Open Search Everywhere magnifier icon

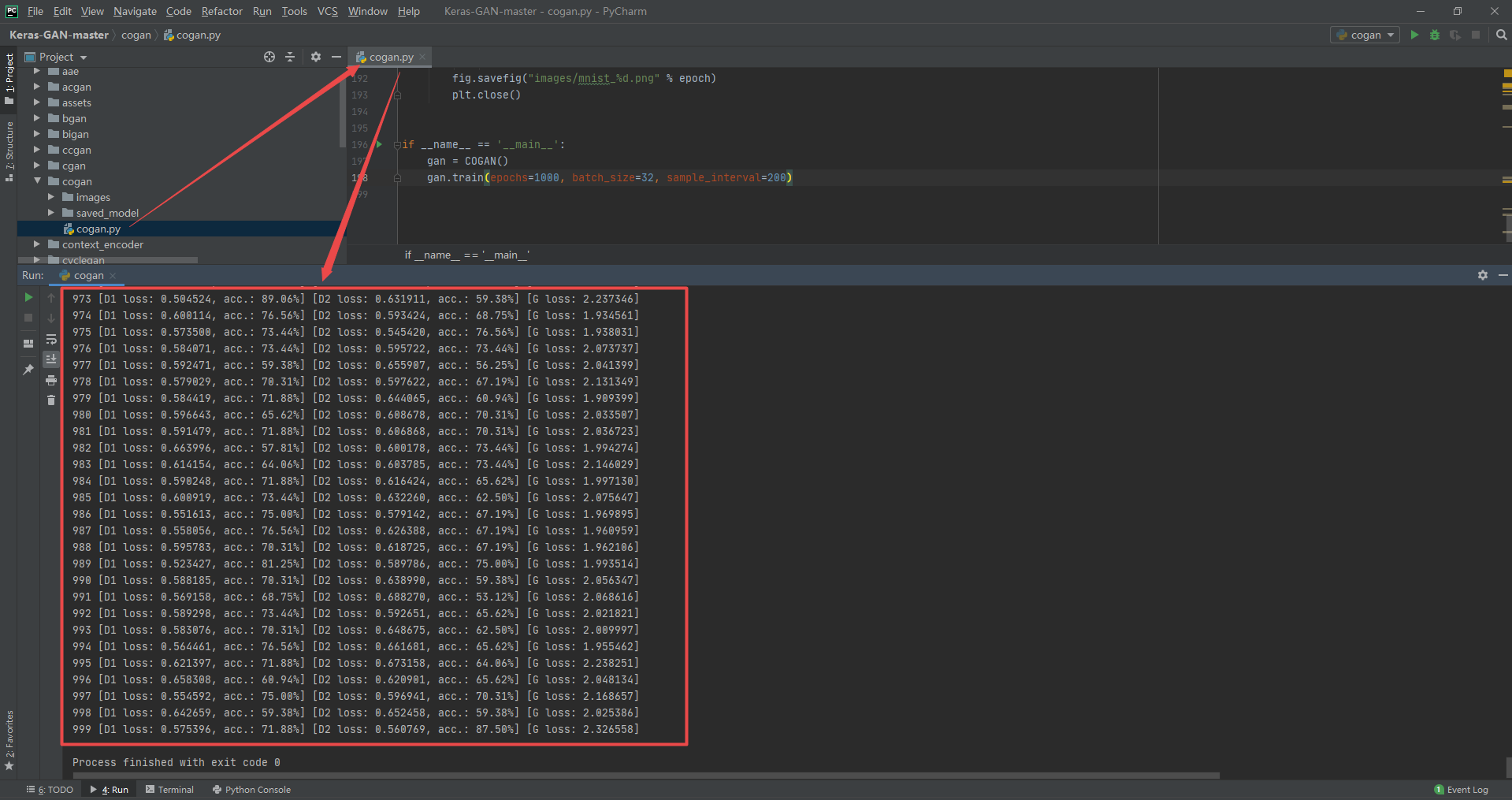point(1501,35)
